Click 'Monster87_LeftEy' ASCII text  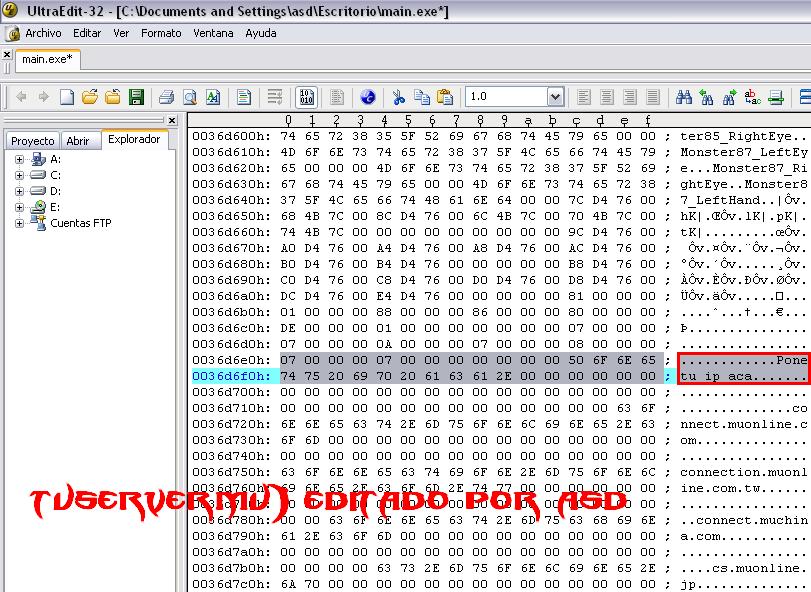coord(744,152)
